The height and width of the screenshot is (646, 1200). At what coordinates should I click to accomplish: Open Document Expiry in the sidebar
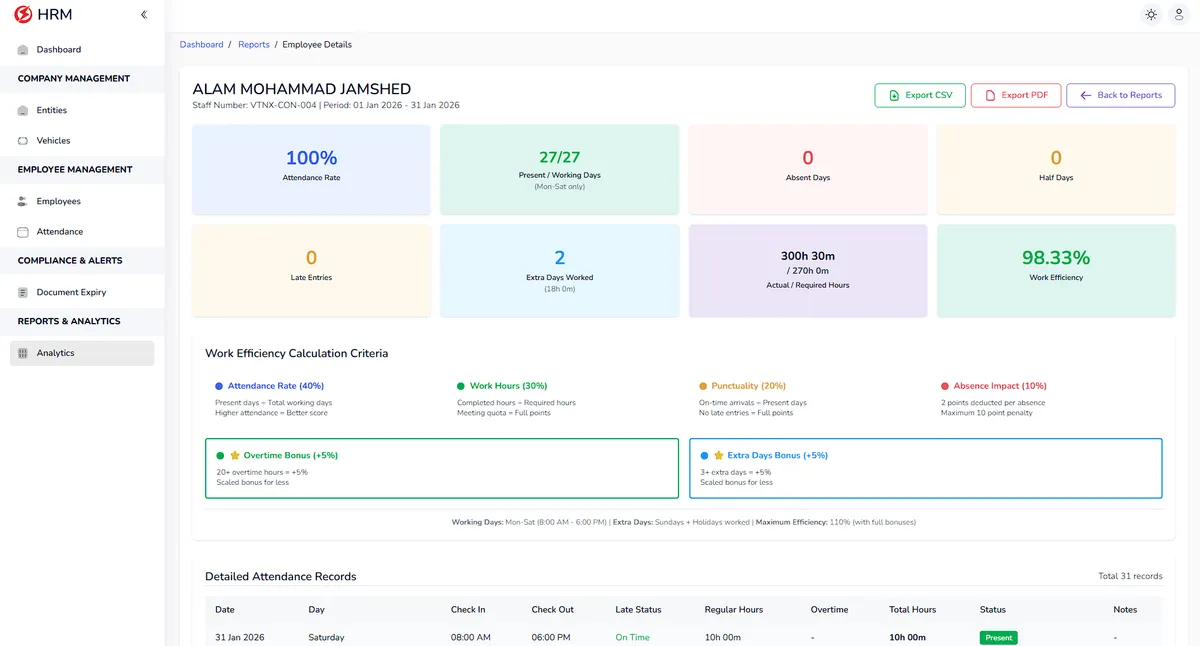82,293
